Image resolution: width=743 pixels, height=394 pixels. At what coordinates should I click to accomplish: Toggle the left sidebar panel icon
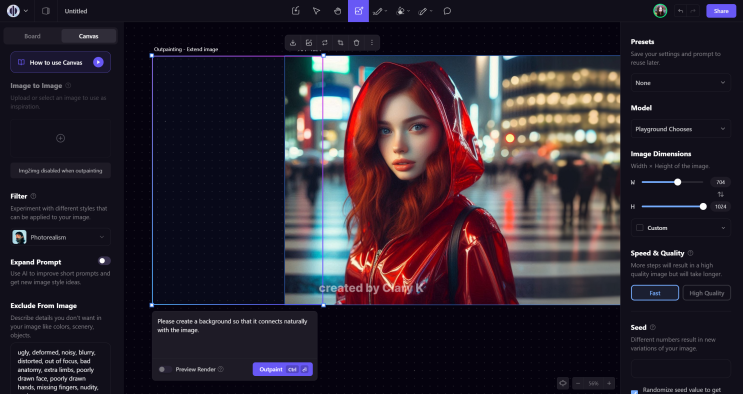[x=46, y=11]
